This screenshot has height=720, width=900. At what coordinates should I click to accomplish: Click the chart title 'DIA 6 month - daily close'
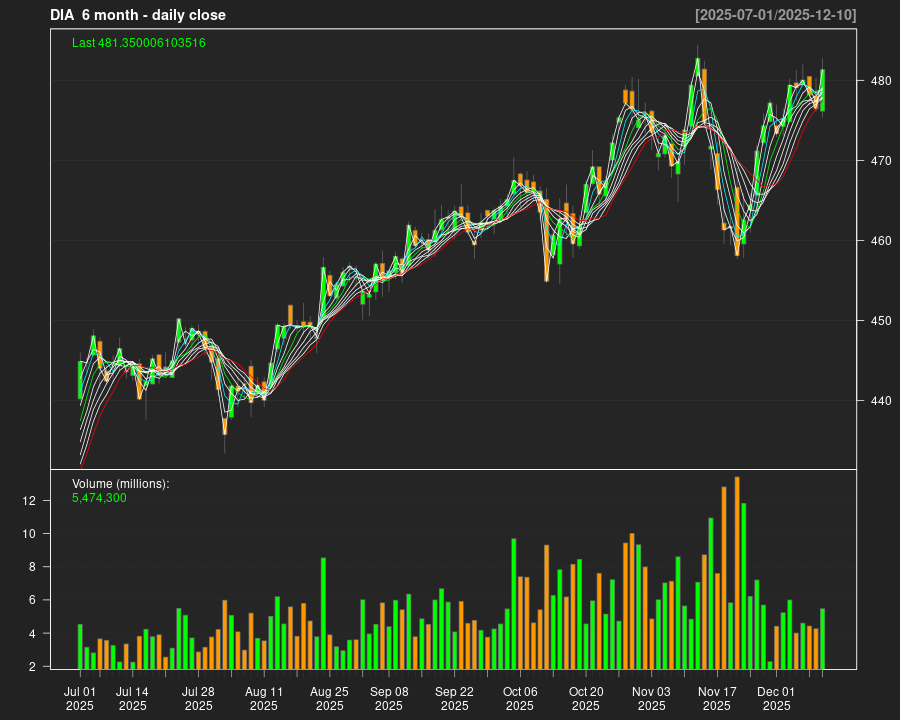[x=138, y=15]
